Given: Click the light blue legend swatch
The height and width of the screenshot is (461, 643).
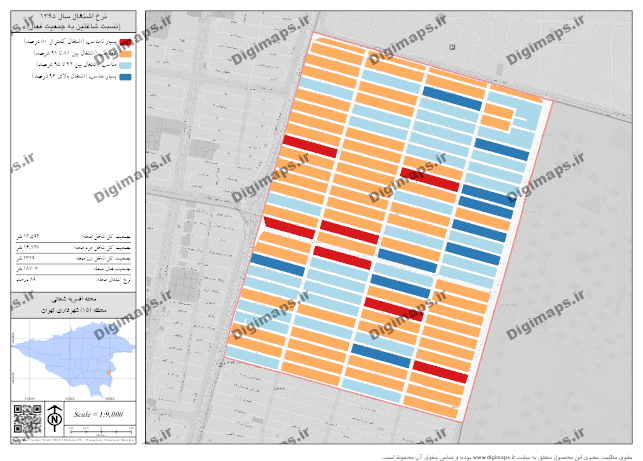Looking at the screenshot, I should (125, 65).
